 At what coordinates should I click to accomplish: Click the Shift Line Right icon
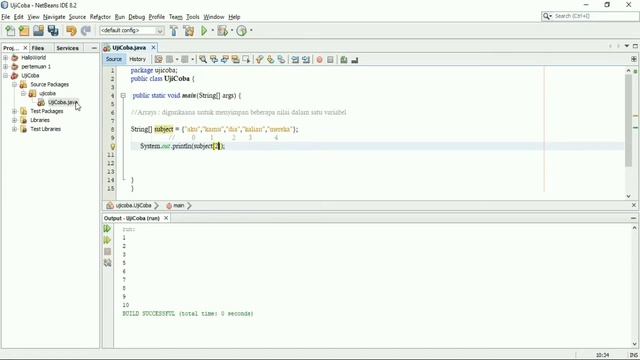pos(306,60)
